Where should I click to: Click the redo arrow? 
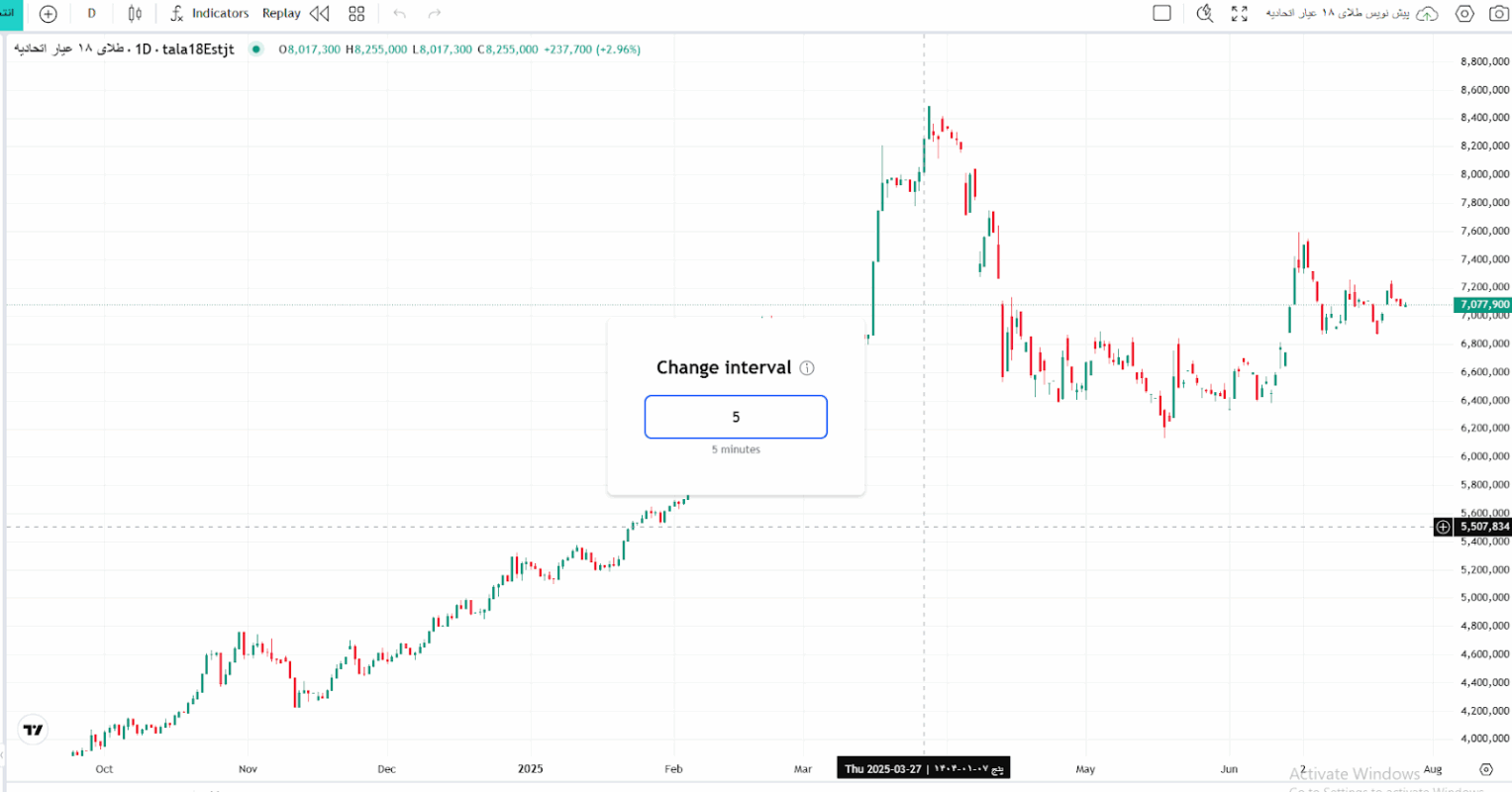coord(434,14)
